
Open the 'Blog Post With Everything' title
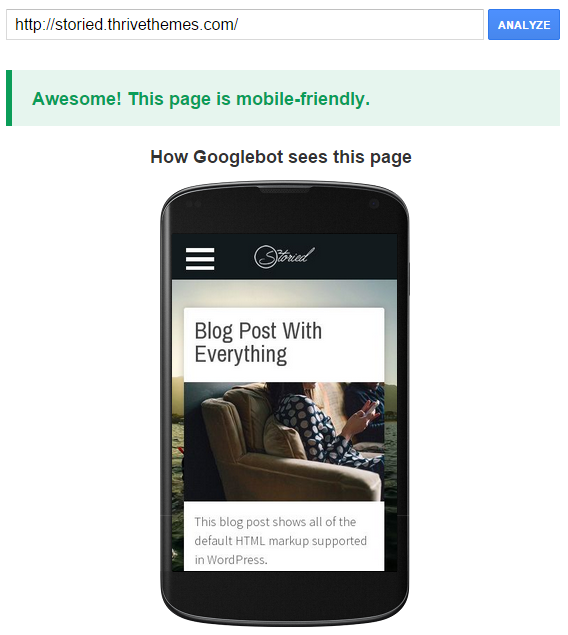point(258,343)
